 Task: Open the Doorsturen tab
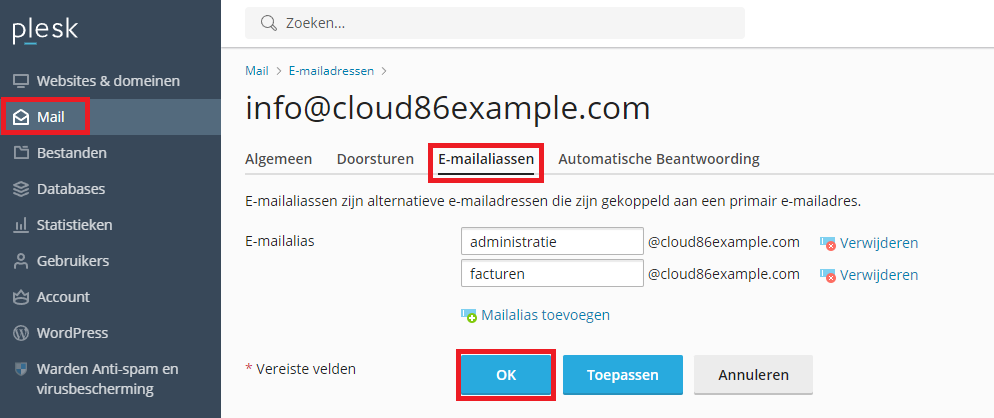pos(375,159)
